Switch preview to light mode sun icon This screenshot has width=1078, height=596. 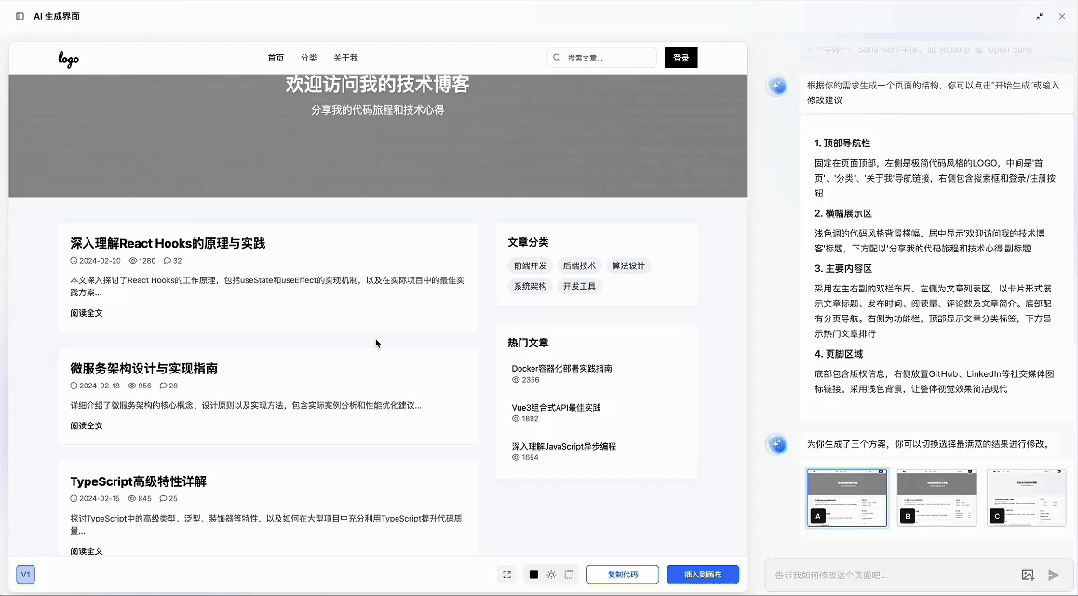(x=551, y=574)
